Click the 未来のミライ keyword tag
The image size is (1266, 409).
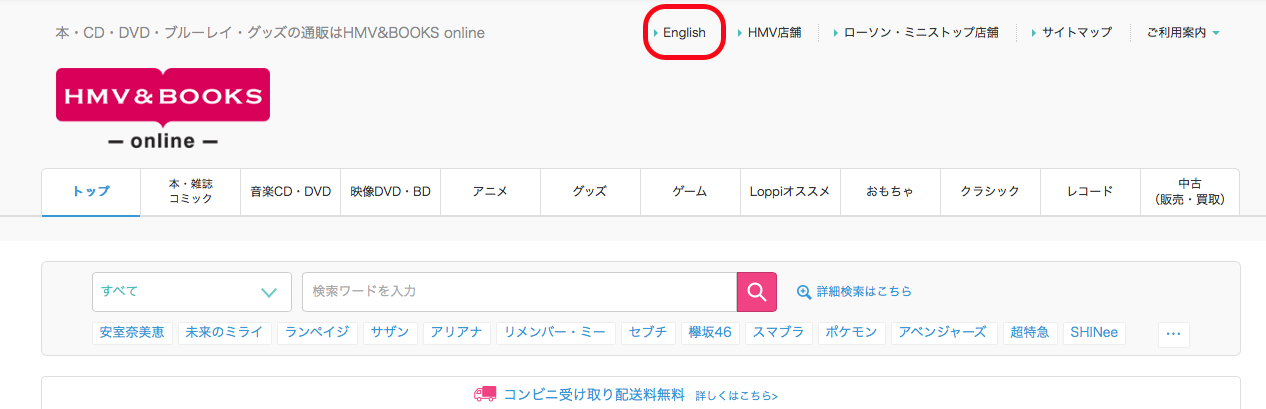pyautogui.click(x=225, y=333)
